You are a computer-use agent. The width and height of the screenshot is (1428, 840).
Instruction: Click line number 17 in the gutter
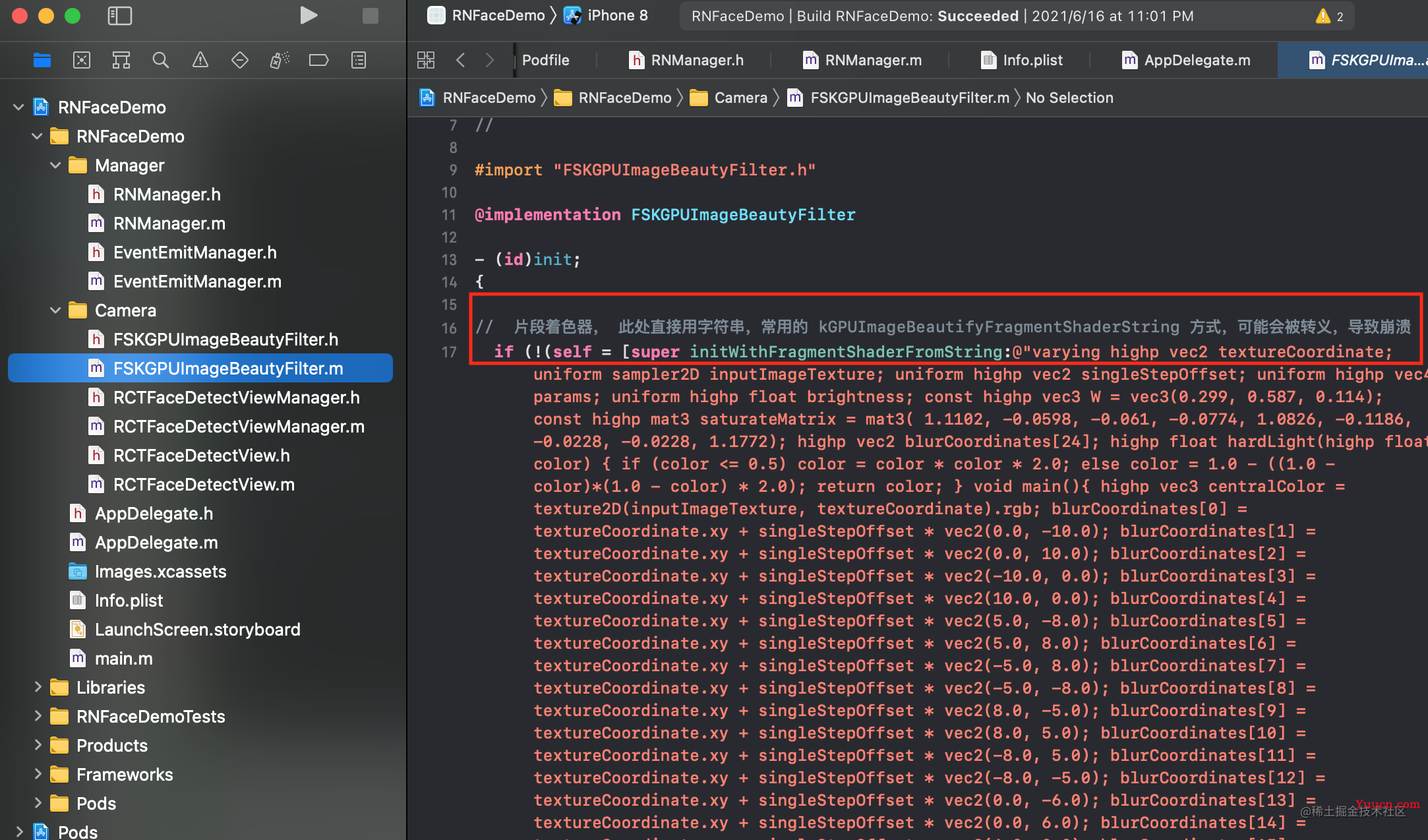coord(449,352)
